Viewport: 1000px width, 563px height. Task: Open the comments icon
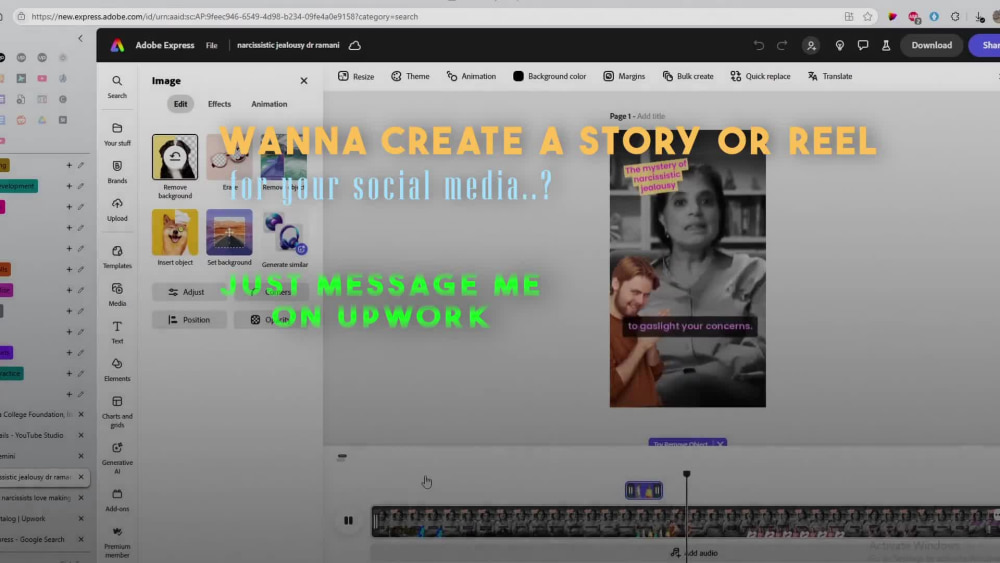pyautogui.click(x=862, y=45)
